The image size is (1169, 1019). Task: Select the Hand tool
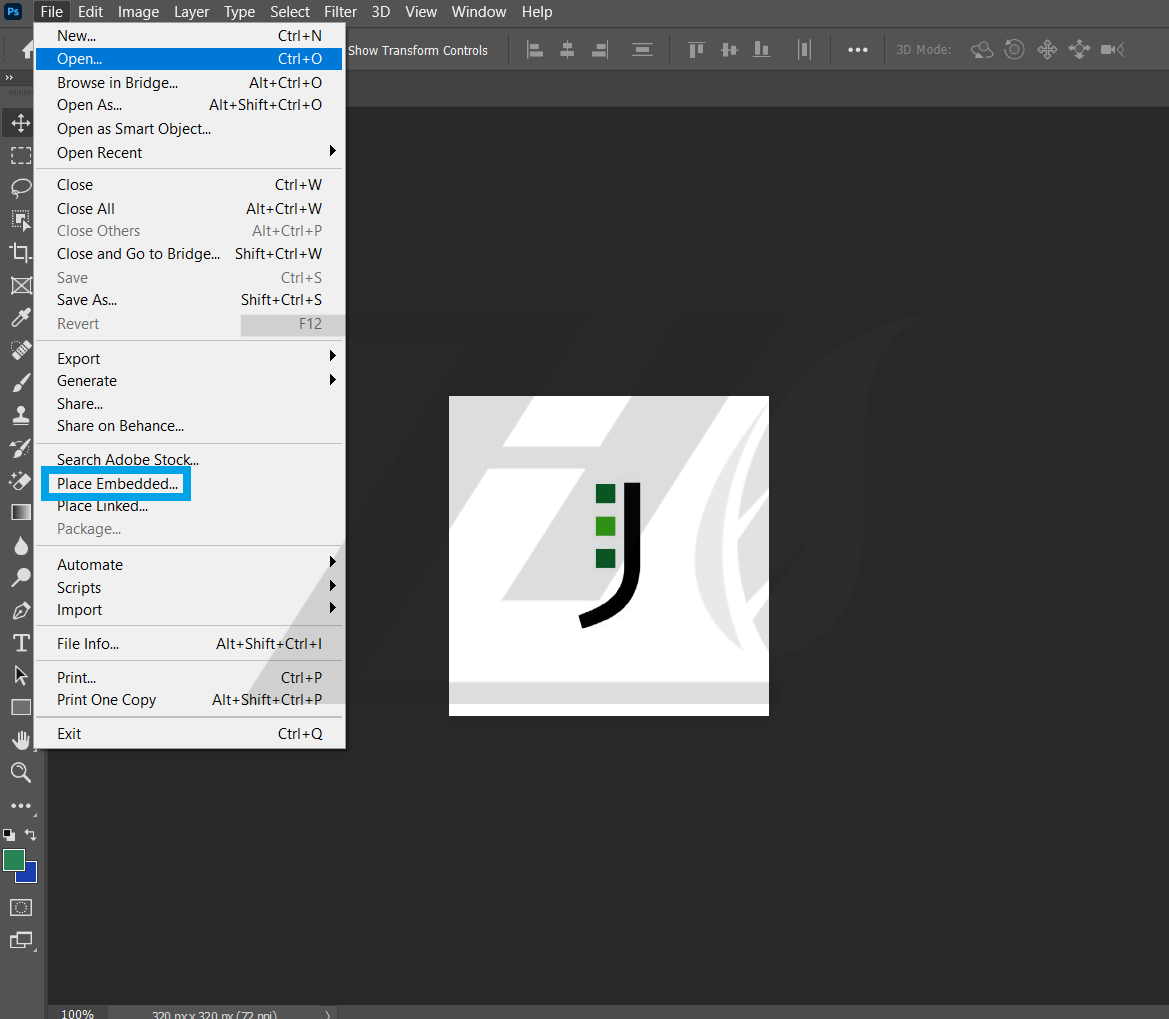[x=20, y=739]
